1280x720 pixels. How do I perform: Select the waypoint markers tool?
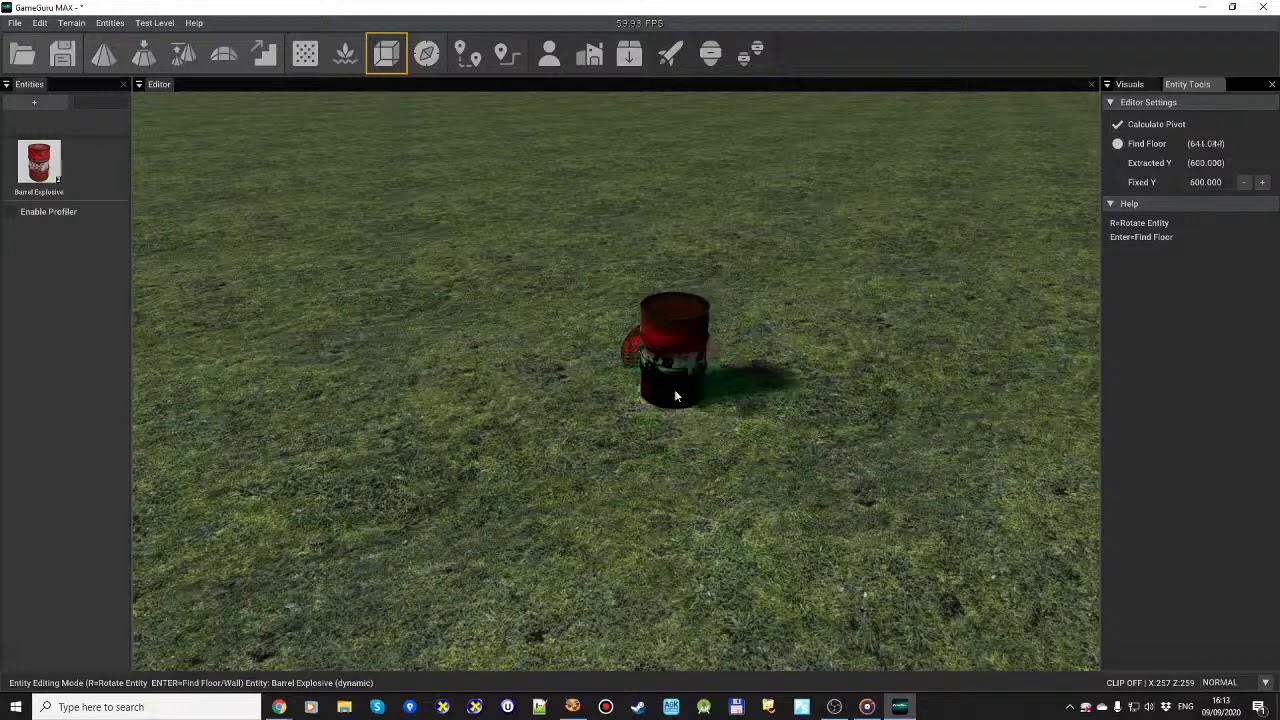click(x=468, y=54)
